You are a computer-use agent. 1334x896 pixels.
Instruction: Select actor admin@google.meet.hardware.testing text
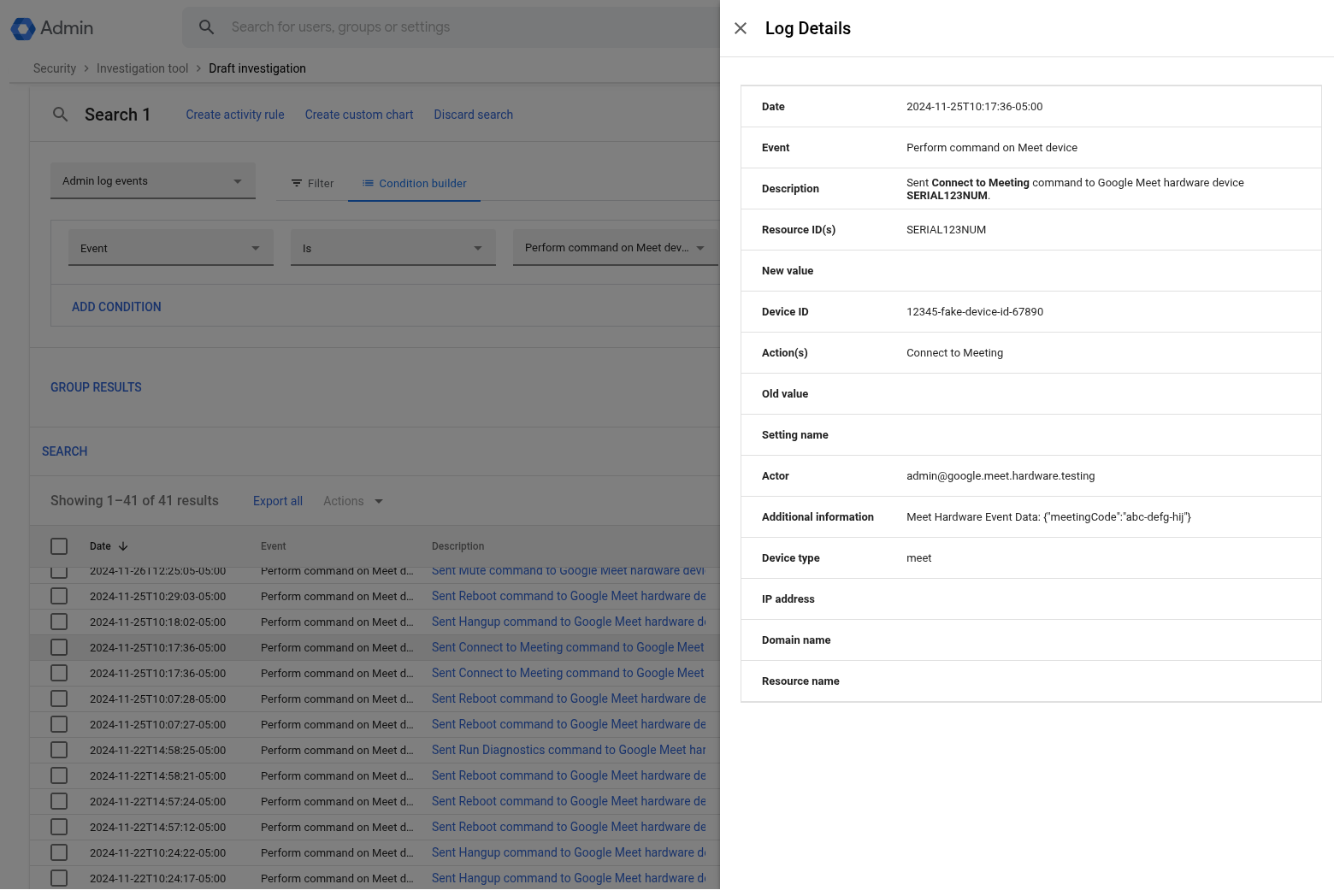click(1000, 476)
